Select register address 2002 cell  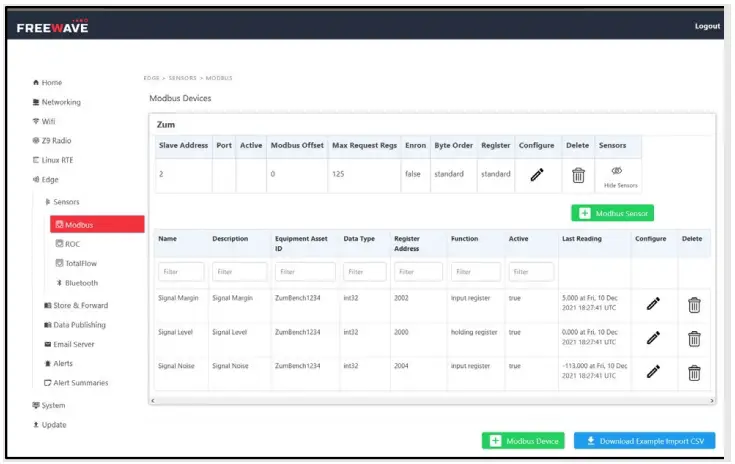pos(401,298)
